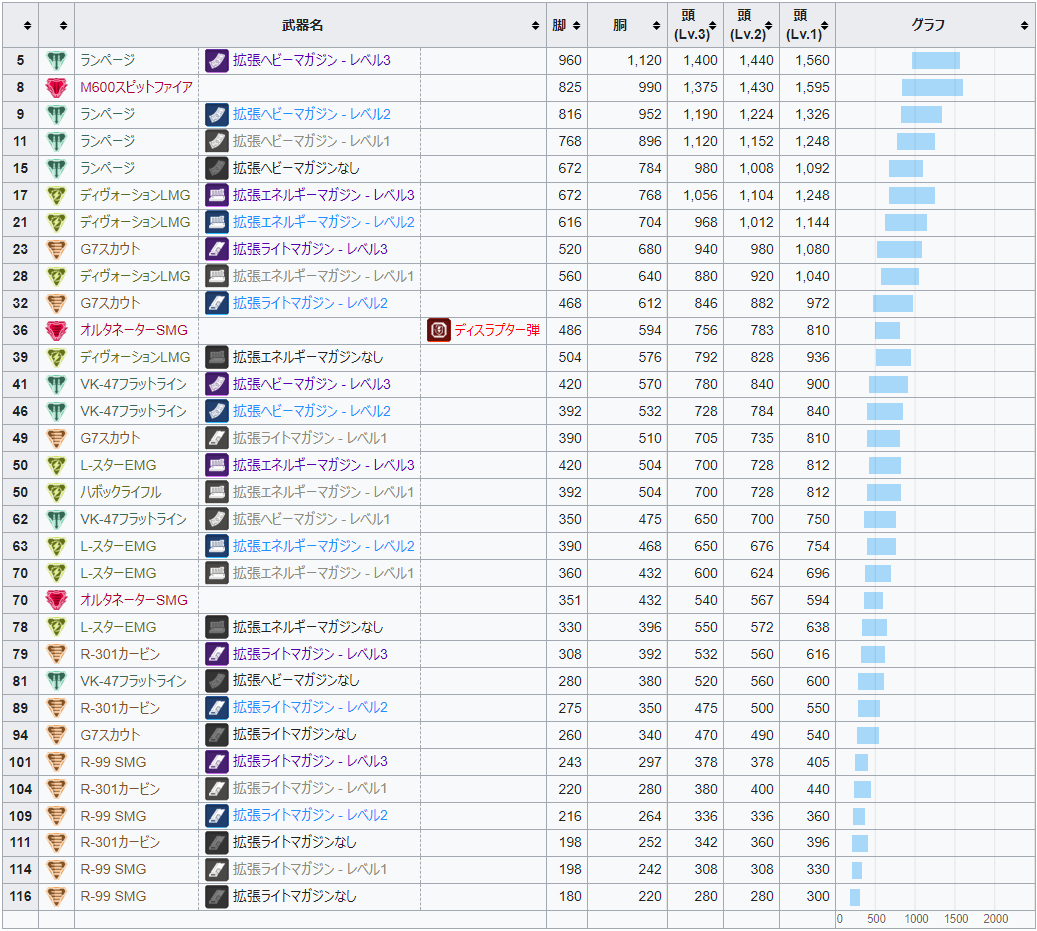Open 拡張ヘビーマガジン - レベル3 link in rank 5 row
The width and height of the screenshot is (1037, 931).
(x=311, y=60)
